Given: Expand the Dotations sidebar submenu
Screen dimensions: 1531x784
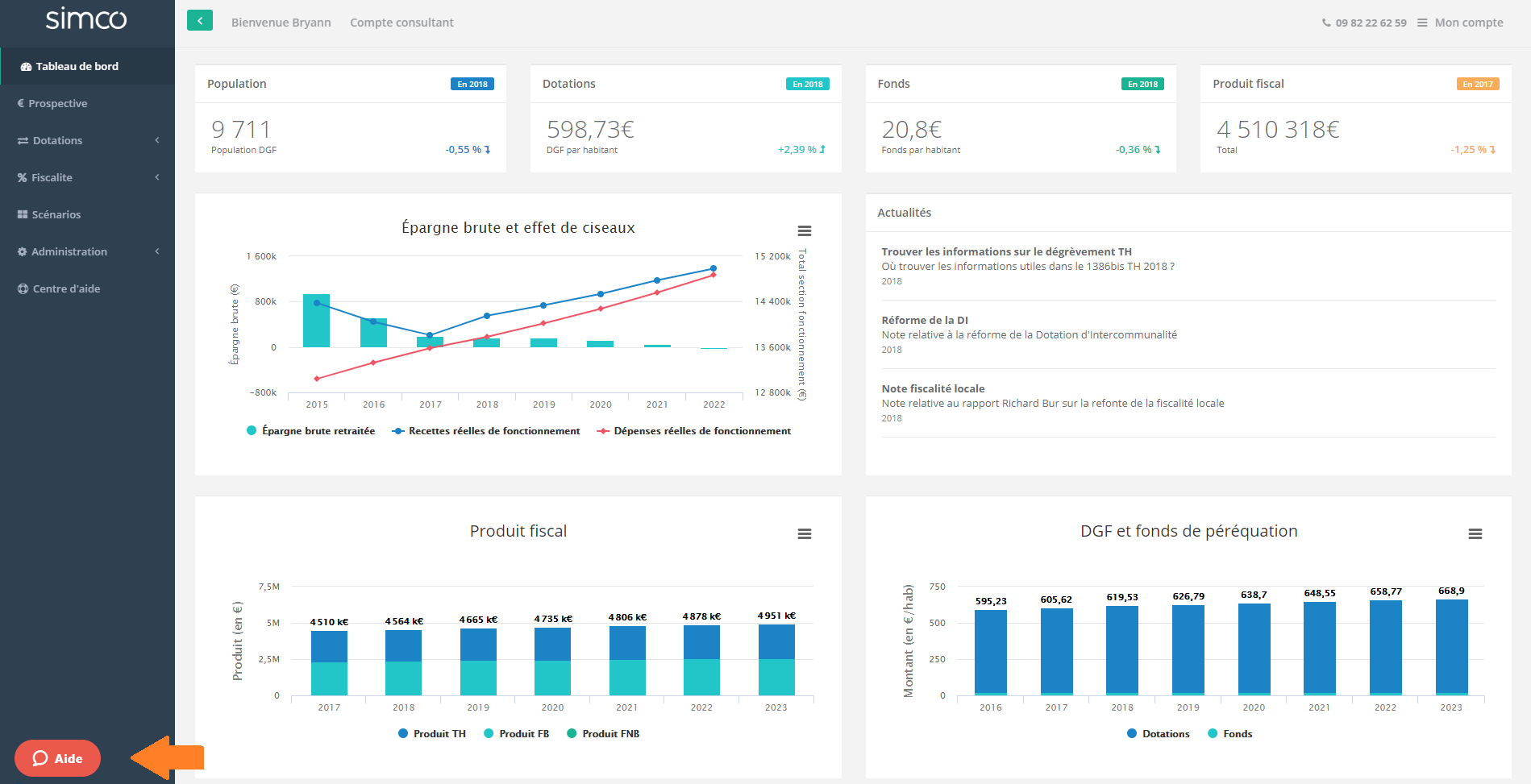Looking at the screenshot, I should [87, 140].
